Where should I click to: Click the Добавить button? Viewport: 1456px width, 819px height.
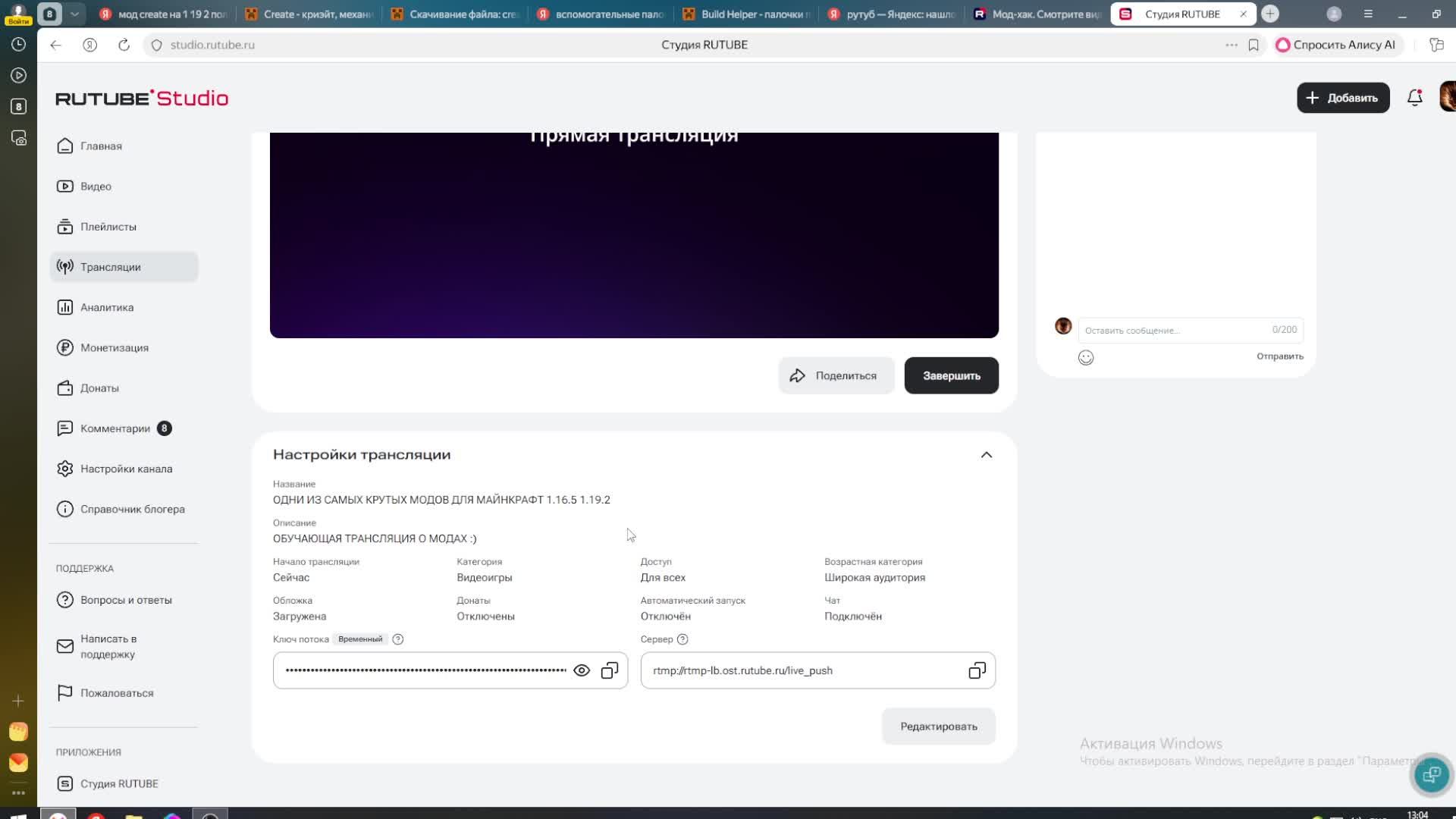coord(1342,98)
